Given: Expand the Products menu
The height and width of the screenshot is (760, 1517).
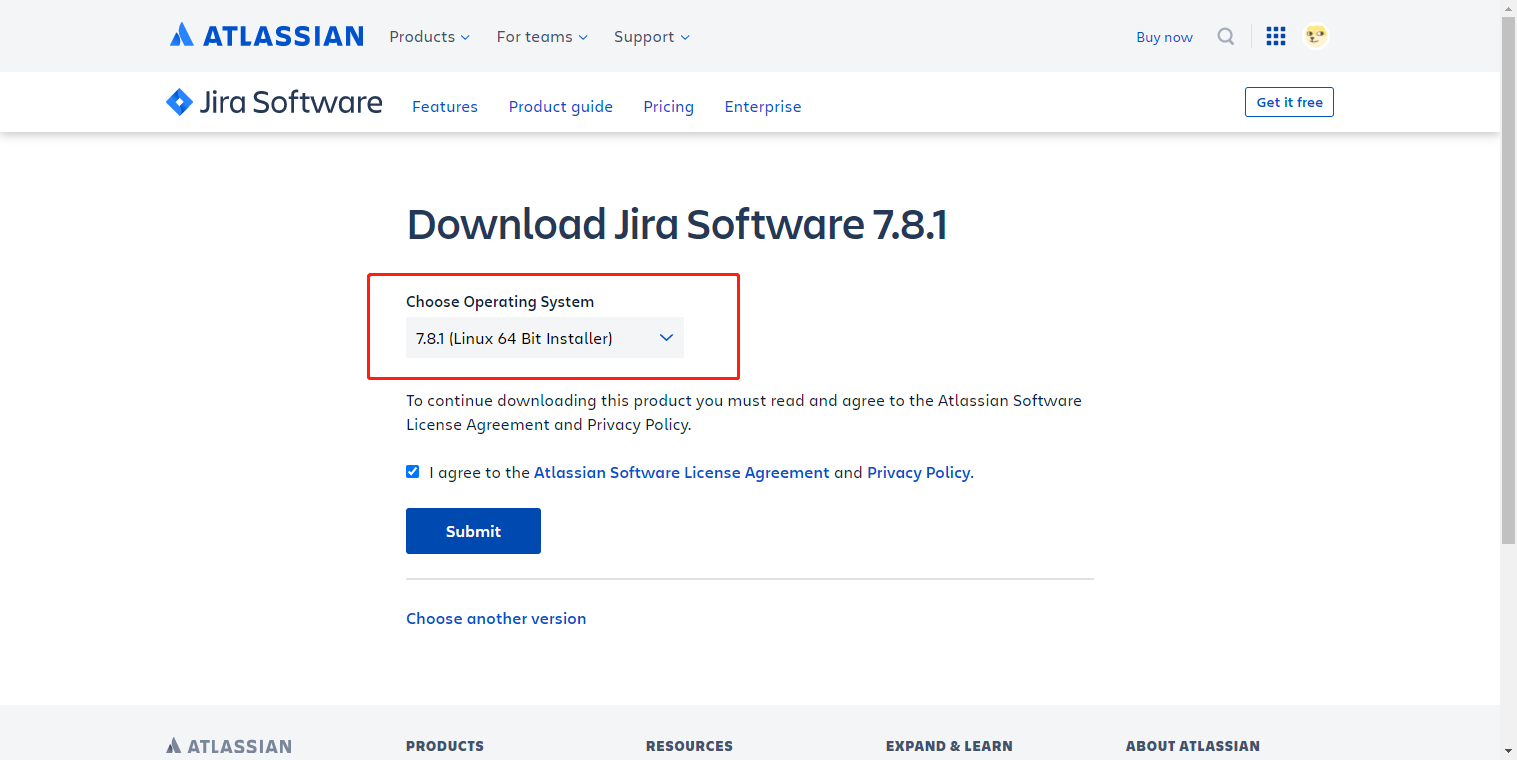Looking at the screenshot, I should click(x=428, y=36).
